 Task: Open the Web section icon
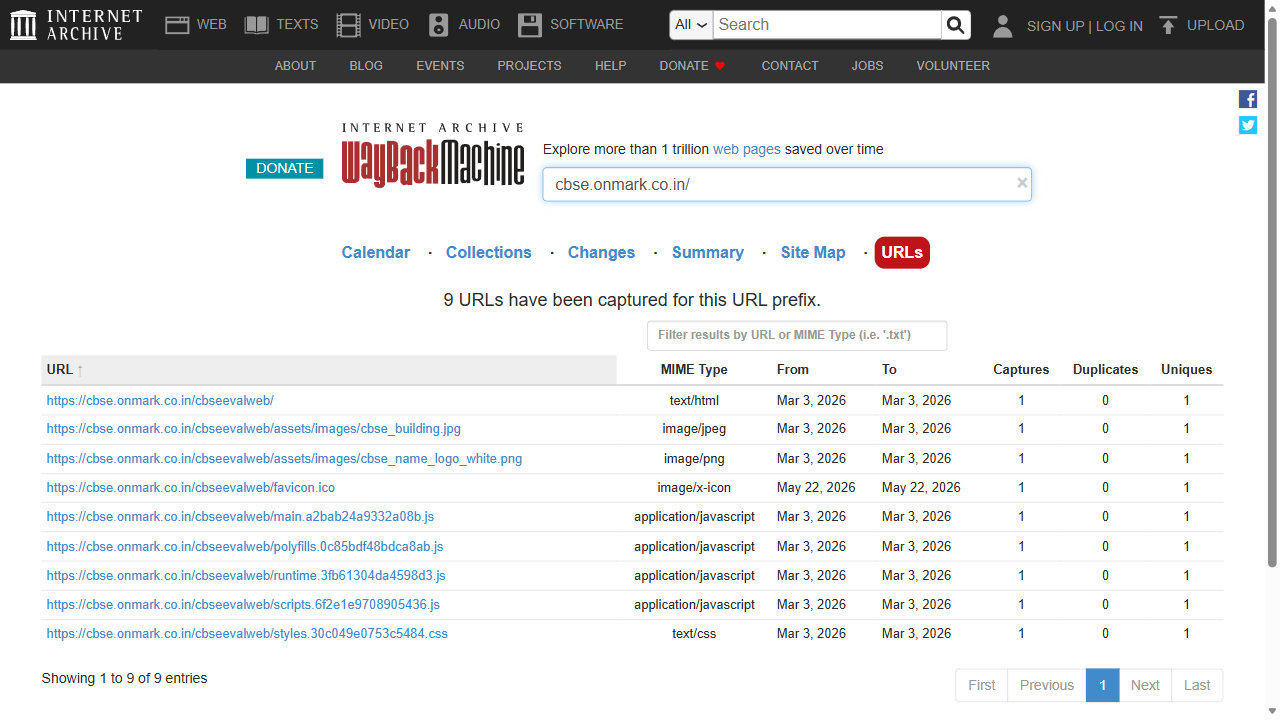177,25
